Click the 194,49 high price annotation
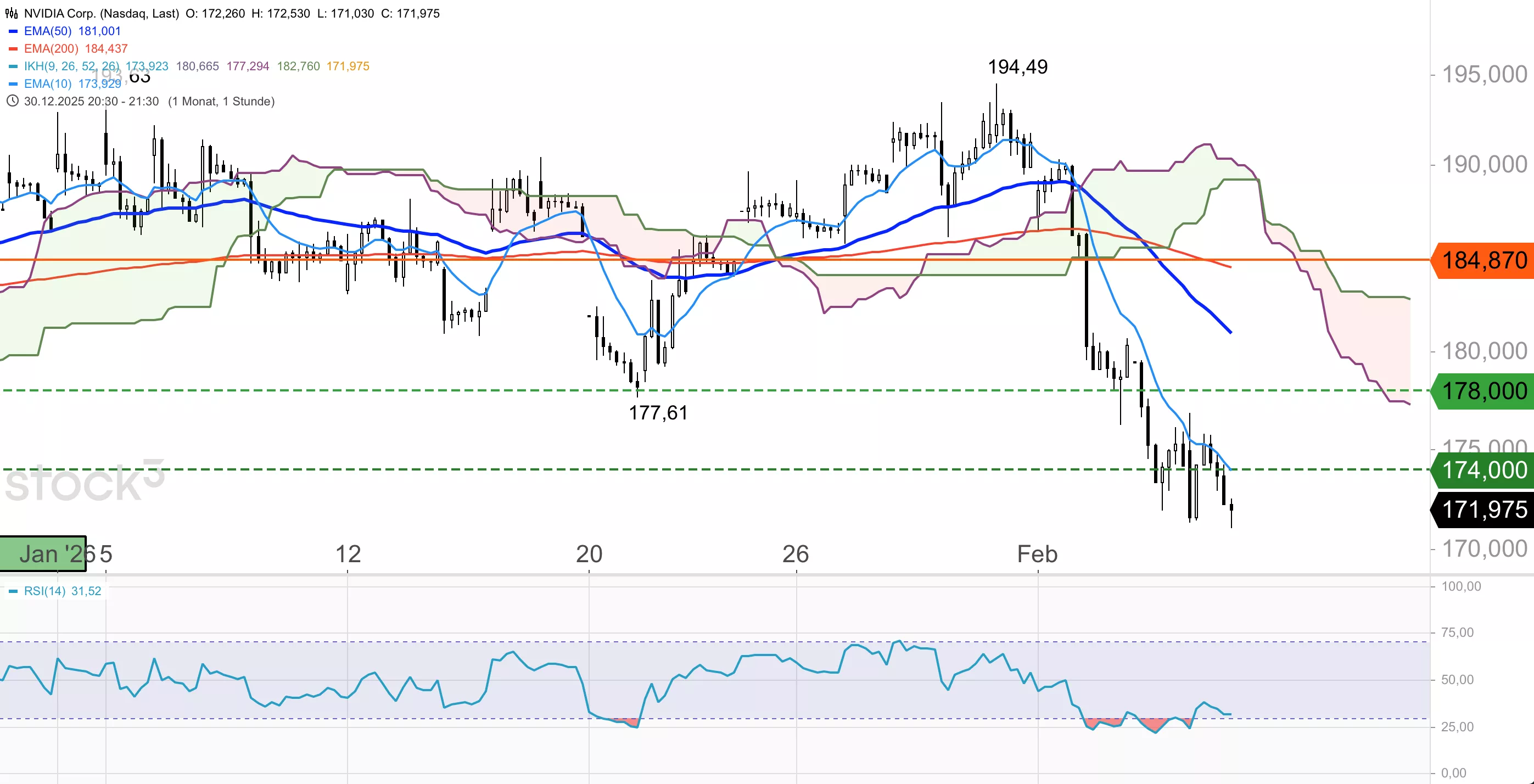Image resolution: width=1534 pixels, height=784 pixels. 1017,66
